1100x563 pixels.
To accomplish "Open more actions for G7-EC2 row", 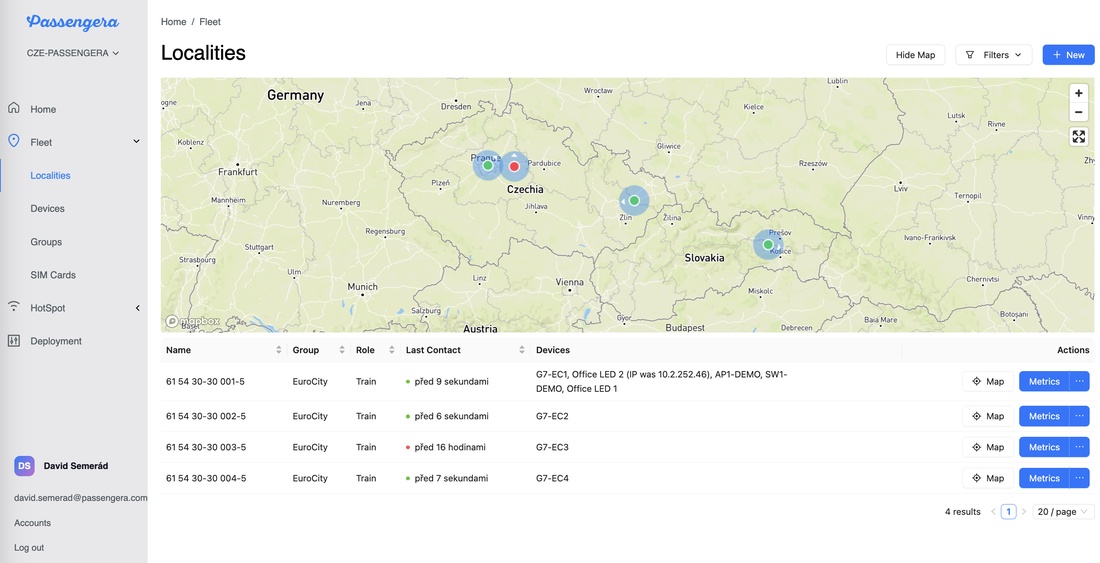I will point(1079,416).
